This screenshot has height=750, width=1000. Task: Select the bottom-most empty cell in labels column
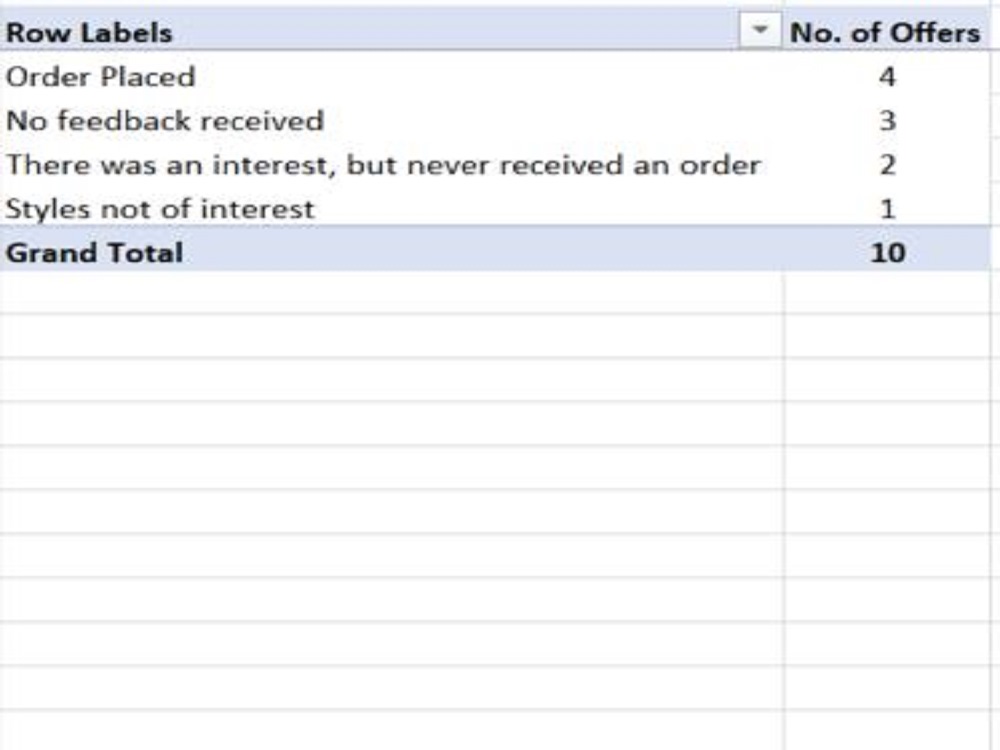(x=392, y=730)
